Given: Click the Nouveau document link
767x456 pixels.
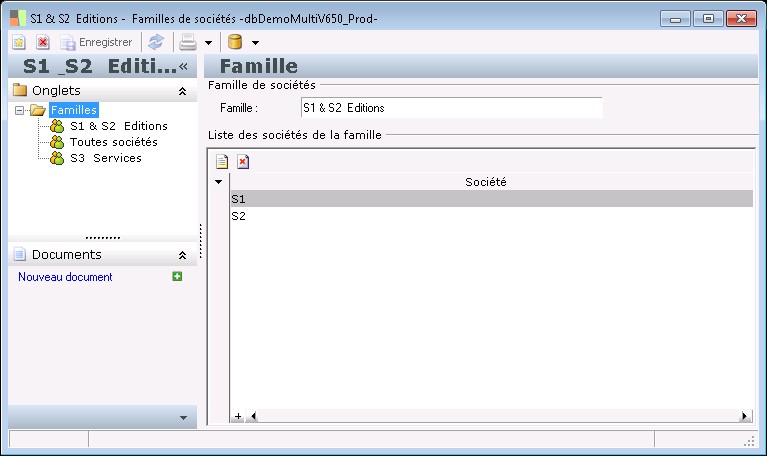Looking at the screenshot, I should [65, 277].
